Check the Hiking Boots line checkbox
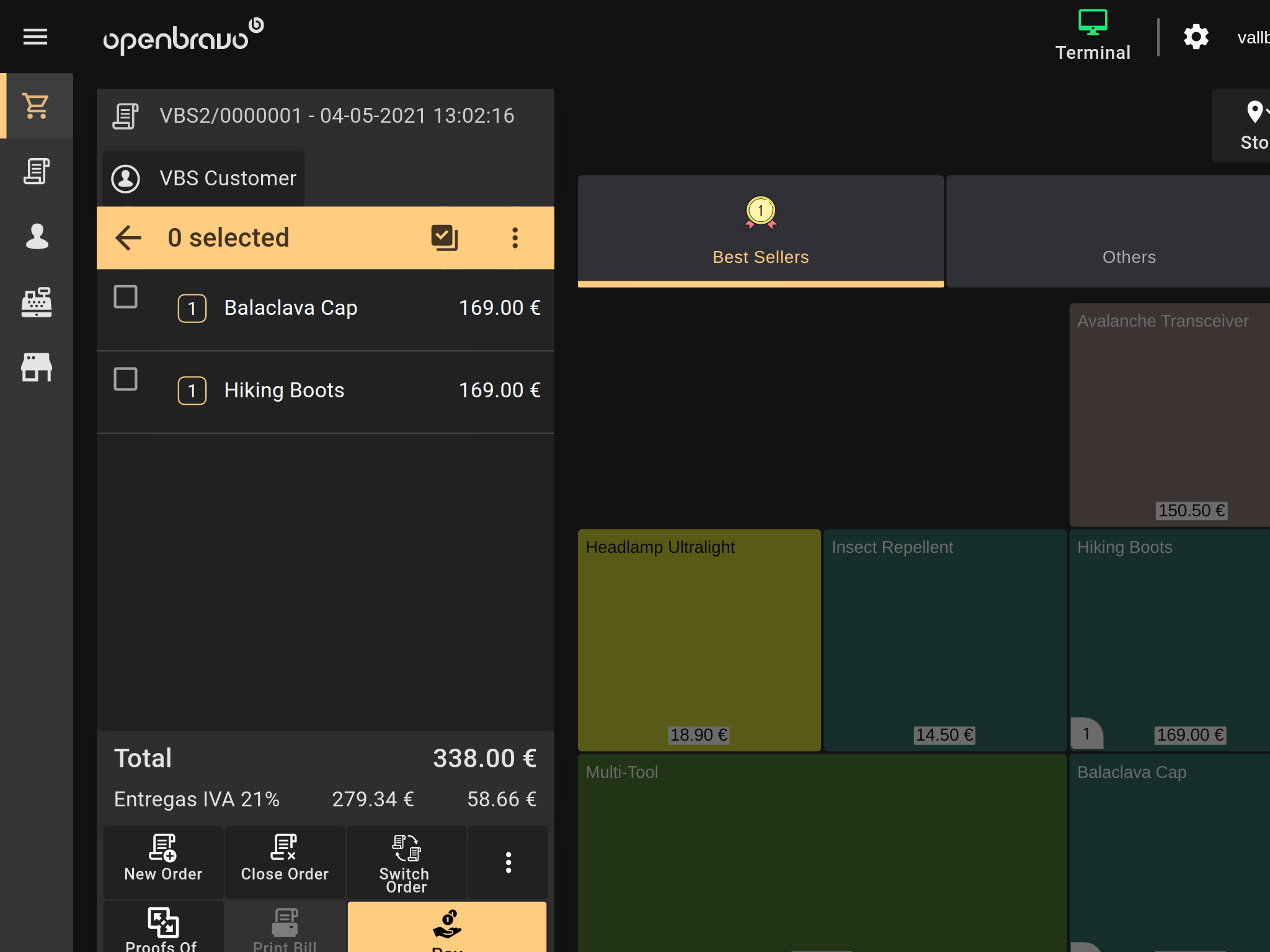The image size is (1270, 952). (125, 379)
